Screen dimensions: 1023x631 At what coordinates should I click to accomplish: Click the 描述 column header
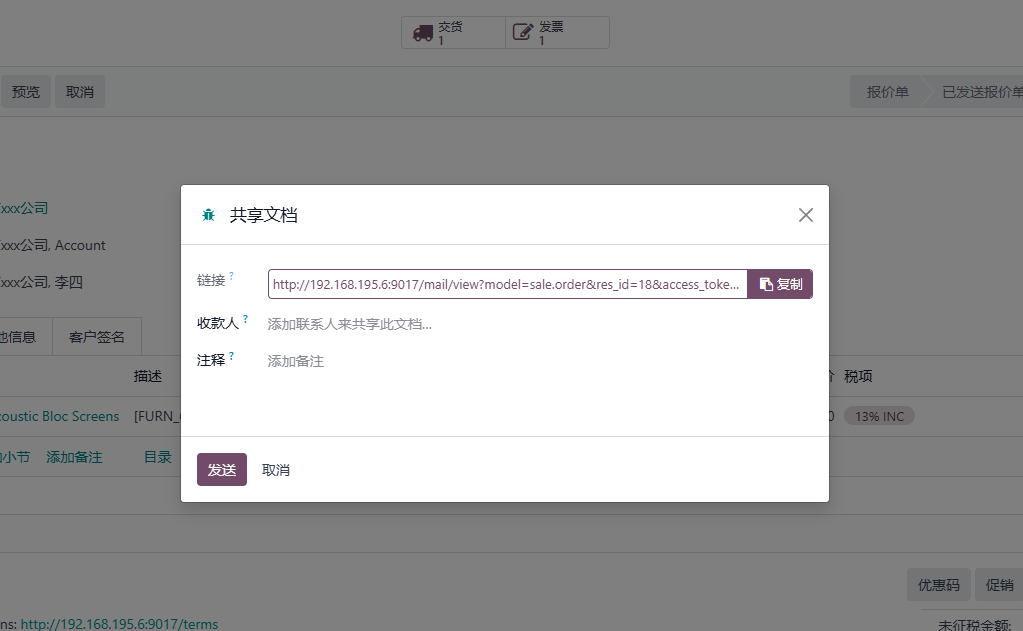[147, 377]
